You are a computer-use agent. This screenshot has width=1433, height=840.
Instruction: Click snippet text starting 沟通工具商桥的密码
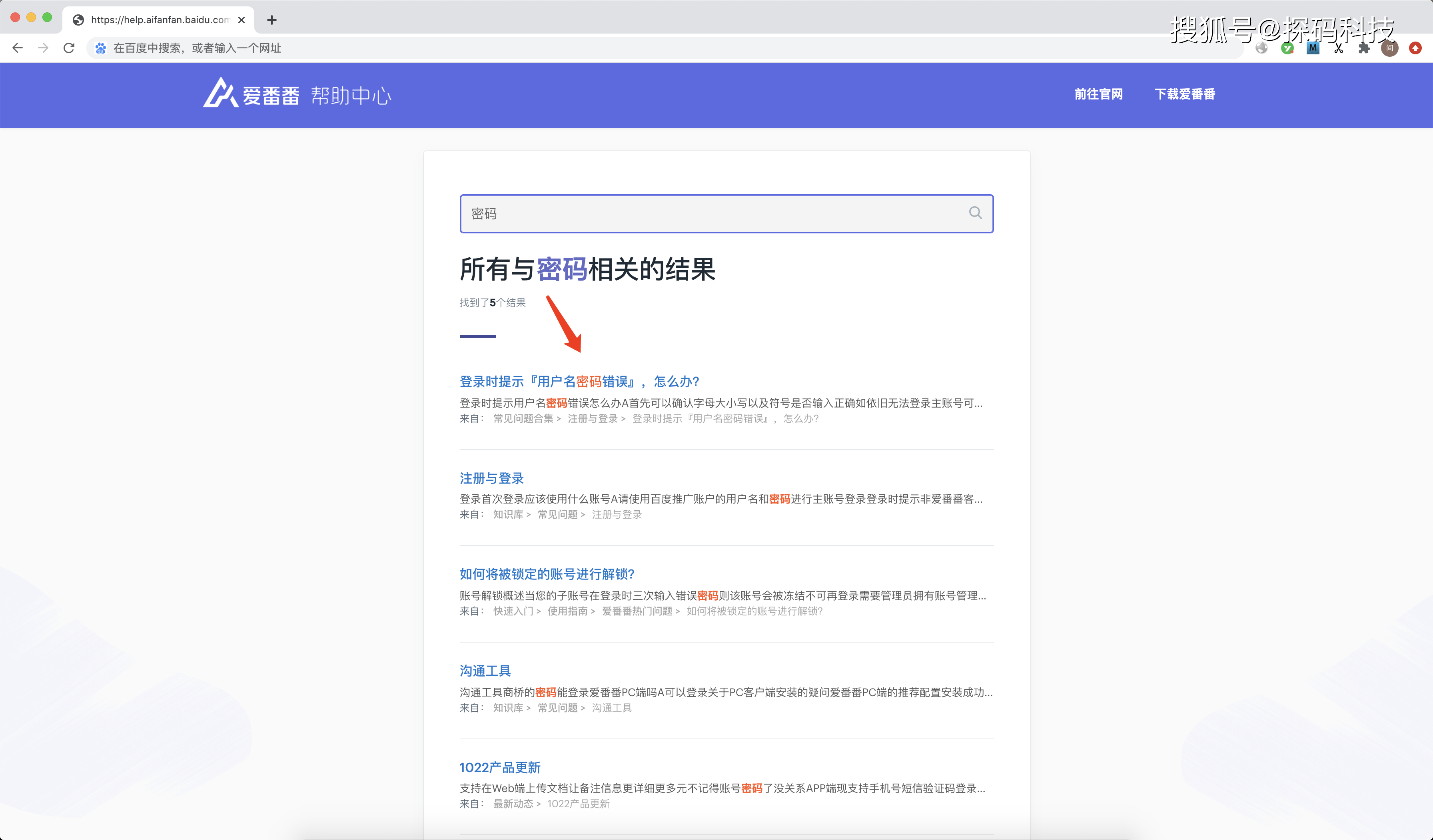726,692
